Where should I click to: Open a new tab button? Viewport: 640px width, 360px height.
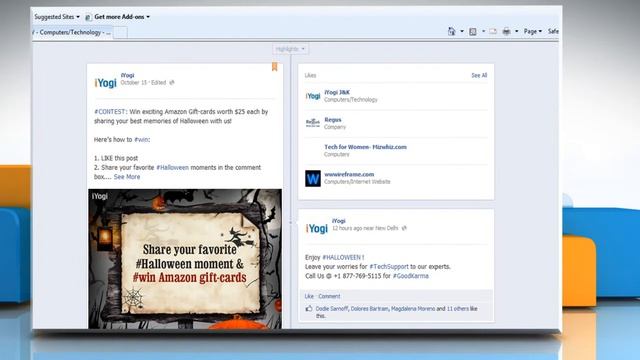point(120,33)
